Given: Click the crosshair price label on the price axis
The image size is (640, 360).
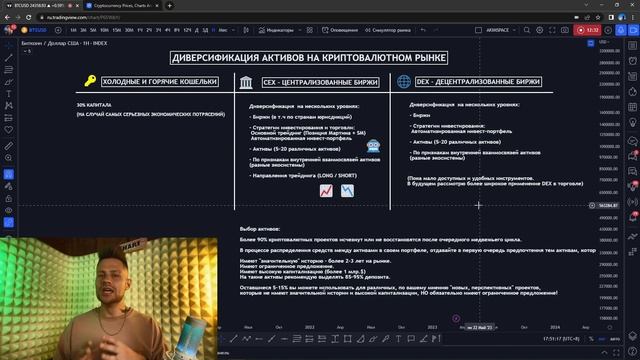Looking at the screenshot, I should (608, 206).
